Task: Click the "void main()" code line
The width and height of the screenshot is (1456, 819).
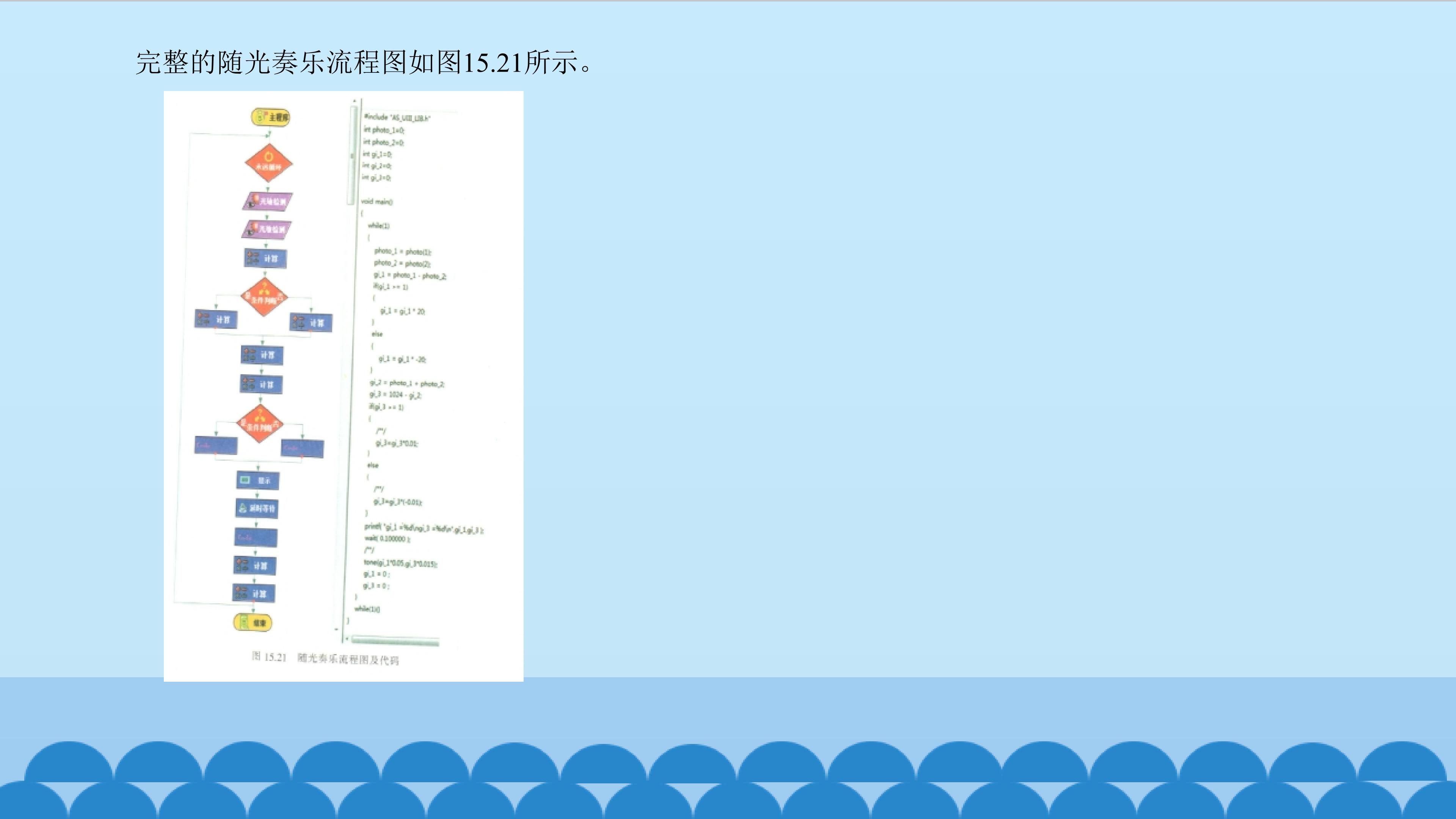Action: (x=377, y=202)
